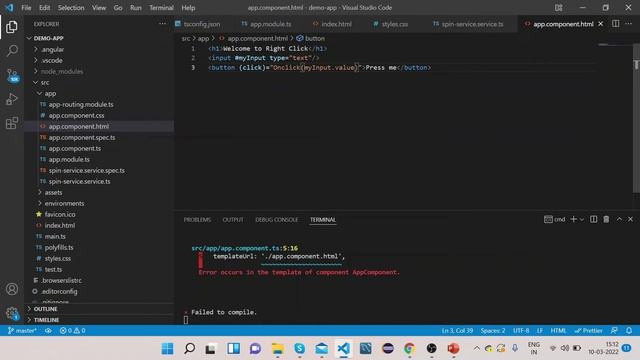640x360 pixels.
Task: Click the Spaces: 2 indentation setting
Action: (493, 330)
